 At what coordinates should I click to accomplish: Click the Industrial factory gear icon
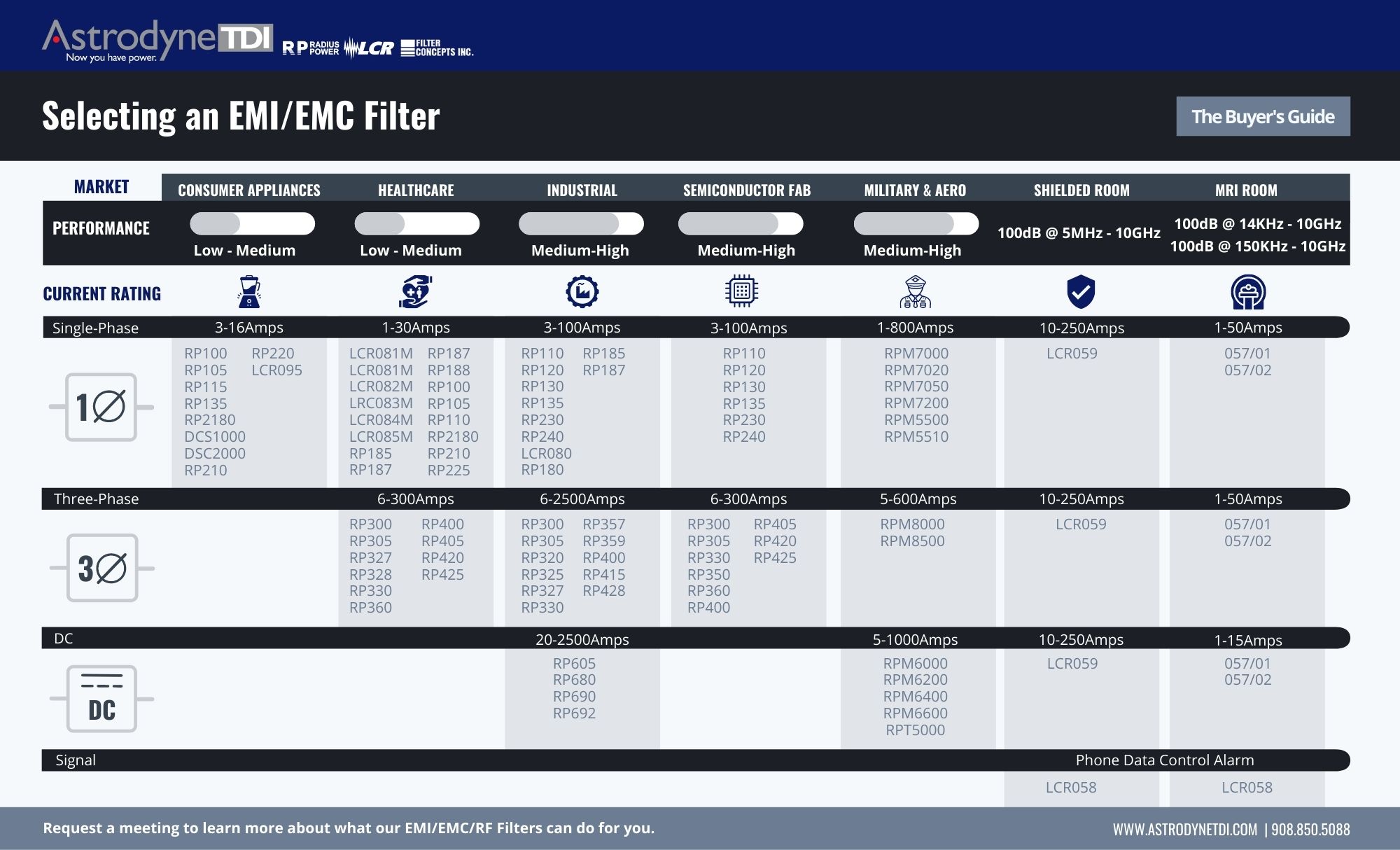(582, 291)
